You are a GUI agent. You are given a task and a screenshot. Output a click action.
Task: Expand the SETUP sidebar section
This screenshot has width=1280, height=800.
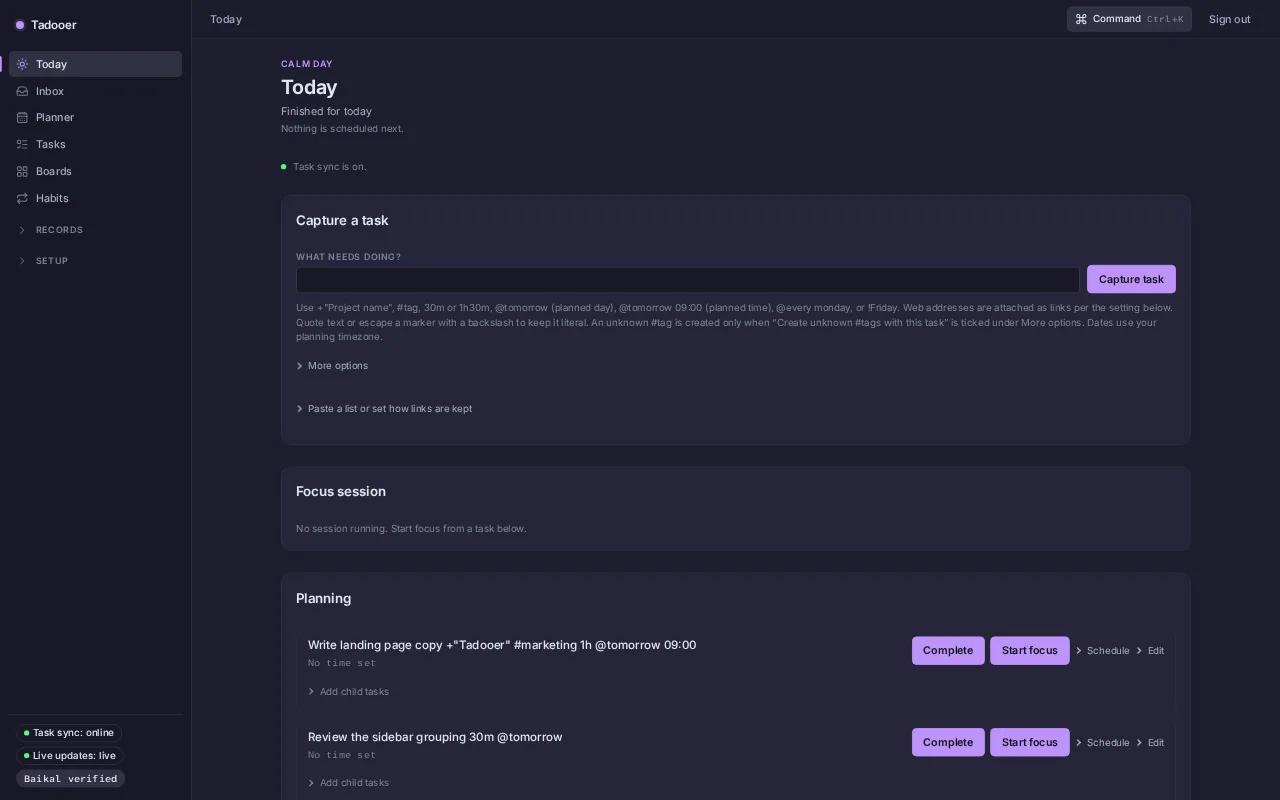(95, 261)
